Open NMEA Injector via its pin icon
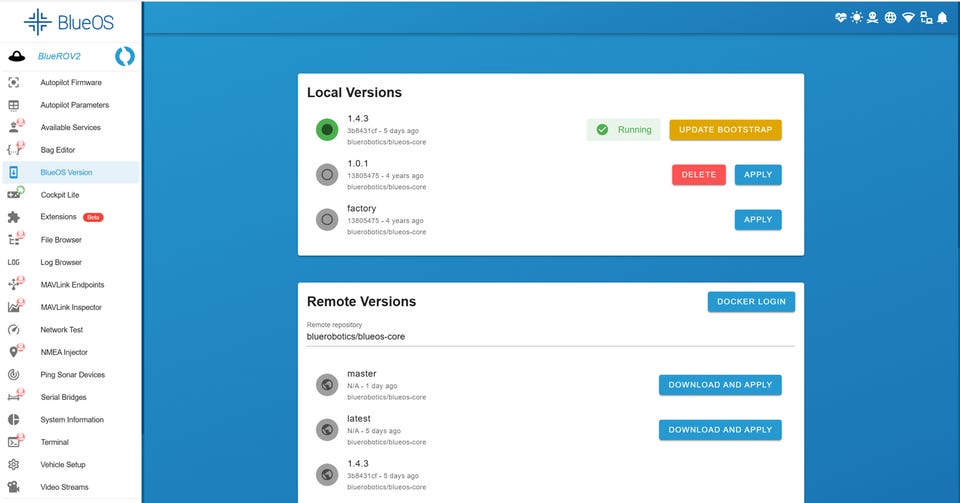The height and width of the screenshot is (503, 960). coord(15,351)
